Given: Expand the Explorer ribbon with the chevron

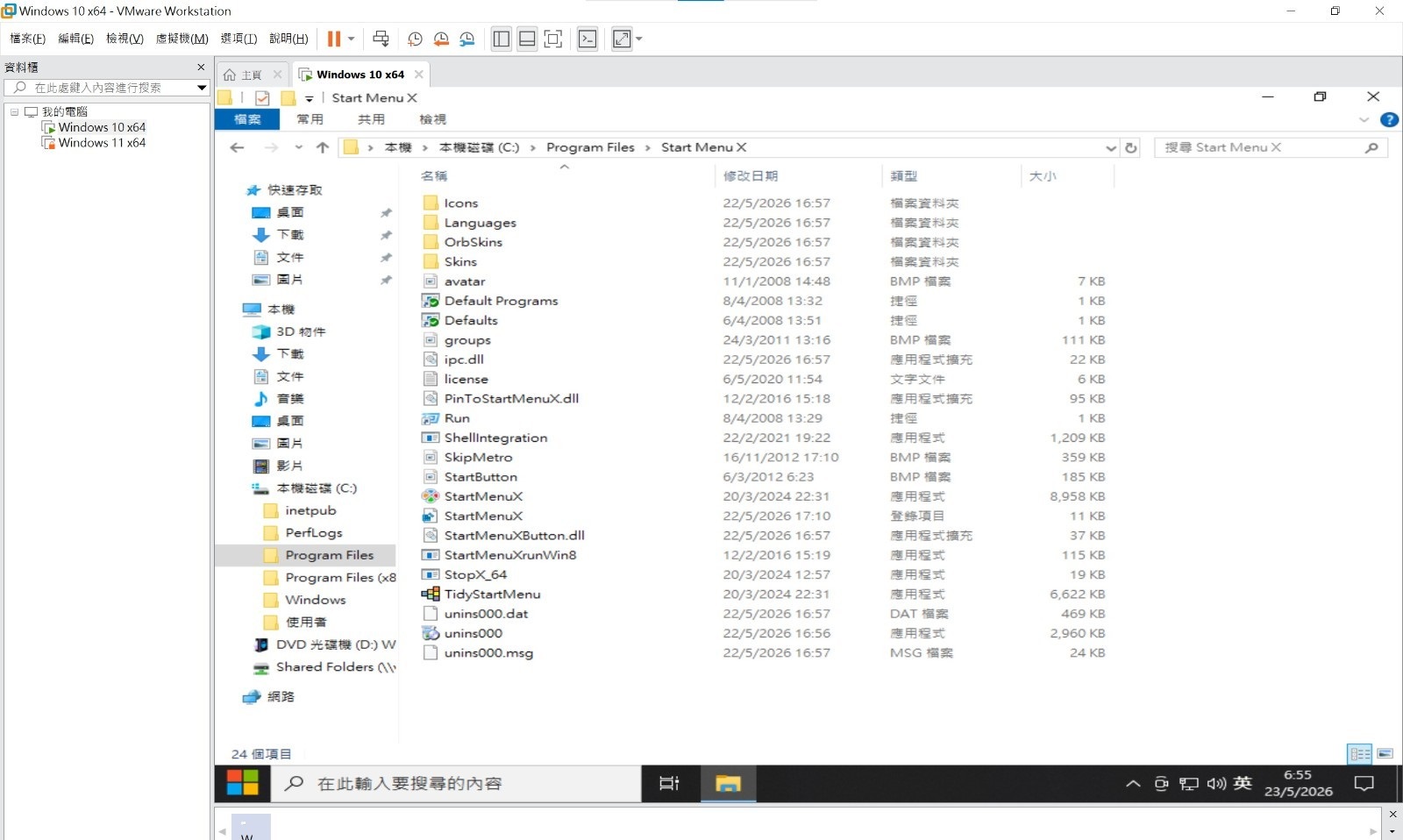Looking at the screenshot, I should coord(1364,120).
